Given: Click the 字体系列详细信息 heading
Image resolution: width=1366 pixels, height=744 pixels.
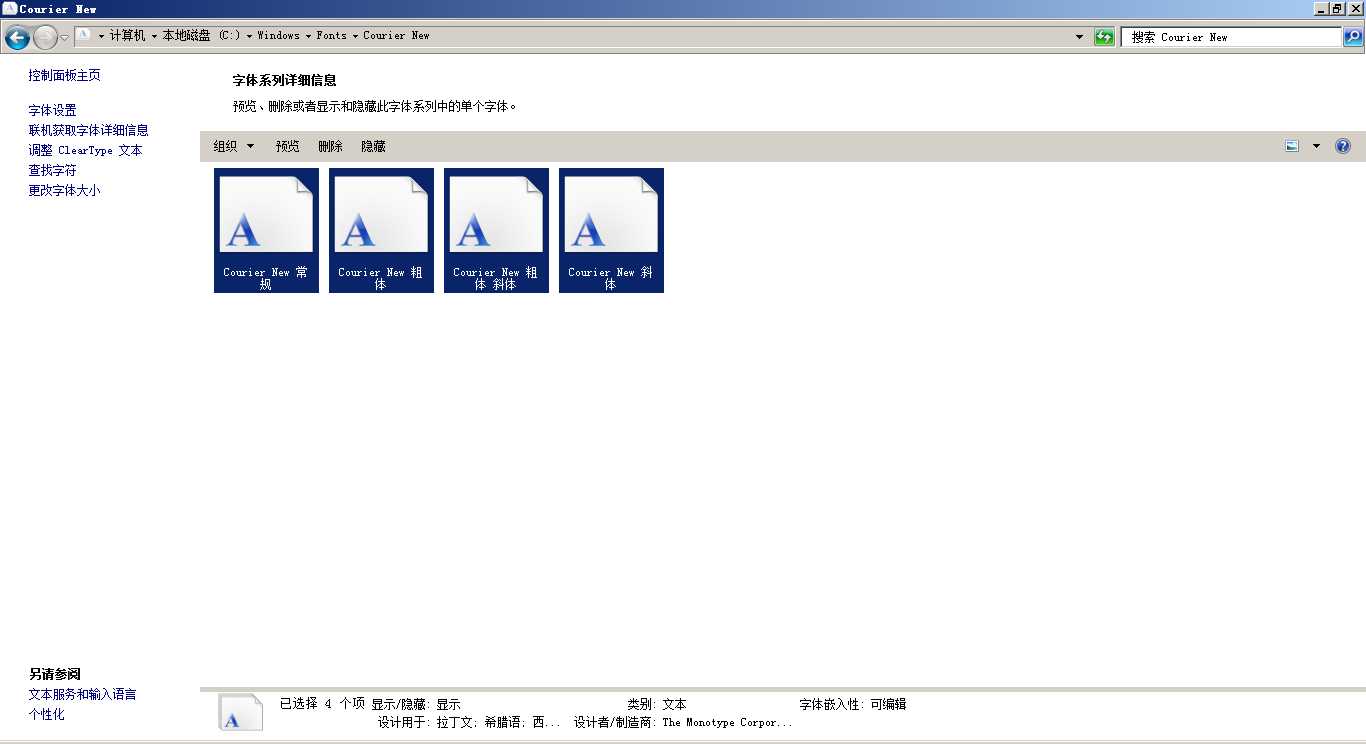Looking at the screenshot, I should tap(284, 80).
